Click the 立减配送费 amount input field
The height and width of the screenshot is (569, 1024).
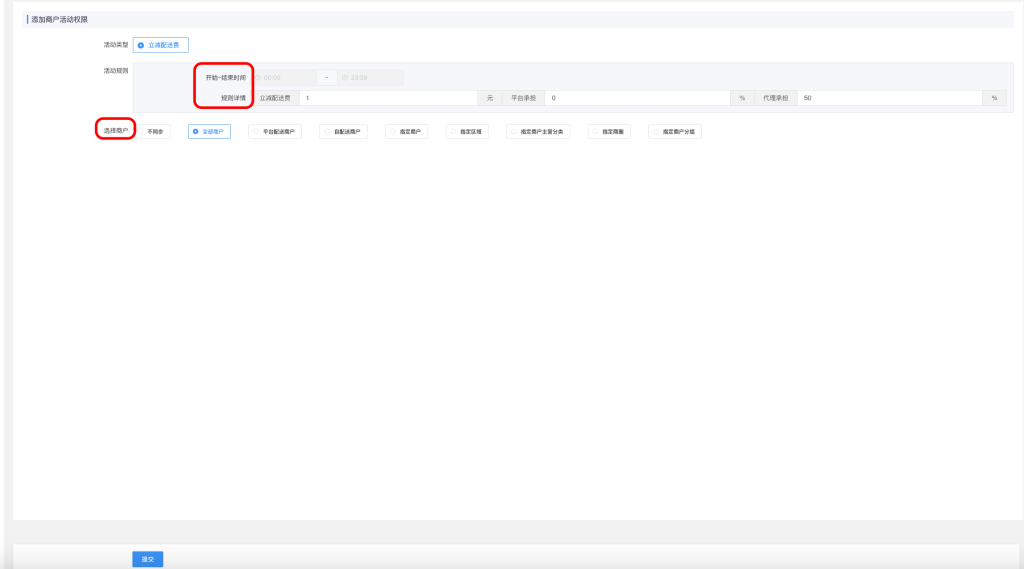[388, 98]
